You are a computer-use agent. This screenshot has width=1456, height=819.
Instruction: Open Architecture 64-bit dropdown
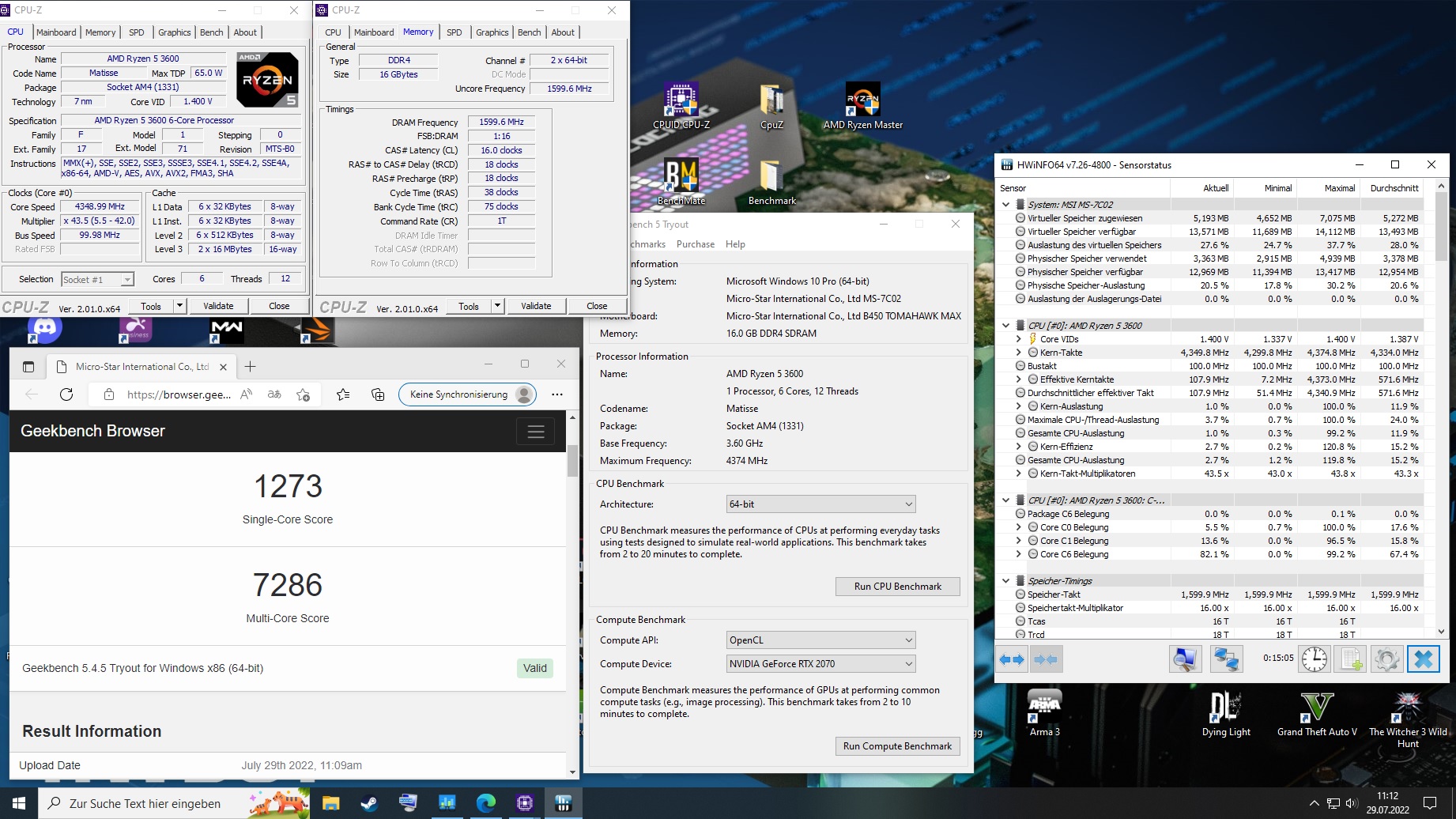tap(821, 504)
